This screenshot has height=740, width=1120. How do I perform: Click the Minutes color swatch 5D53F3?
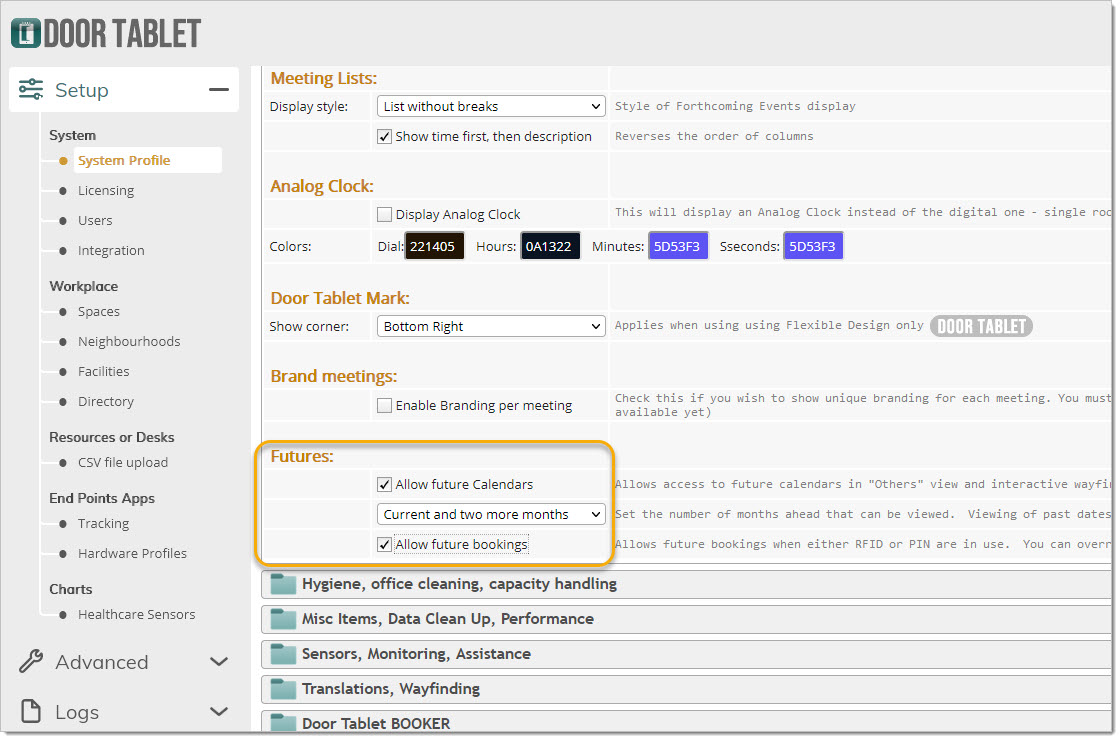coord(677,246)
